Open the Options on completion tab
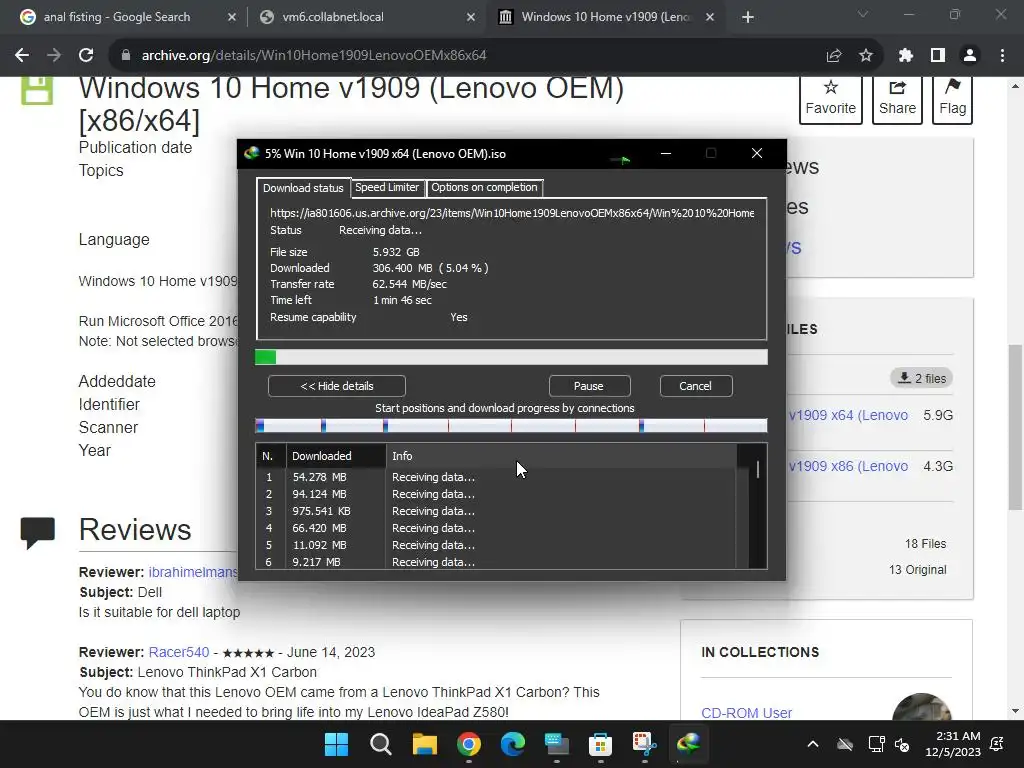 tap(485, 187)
